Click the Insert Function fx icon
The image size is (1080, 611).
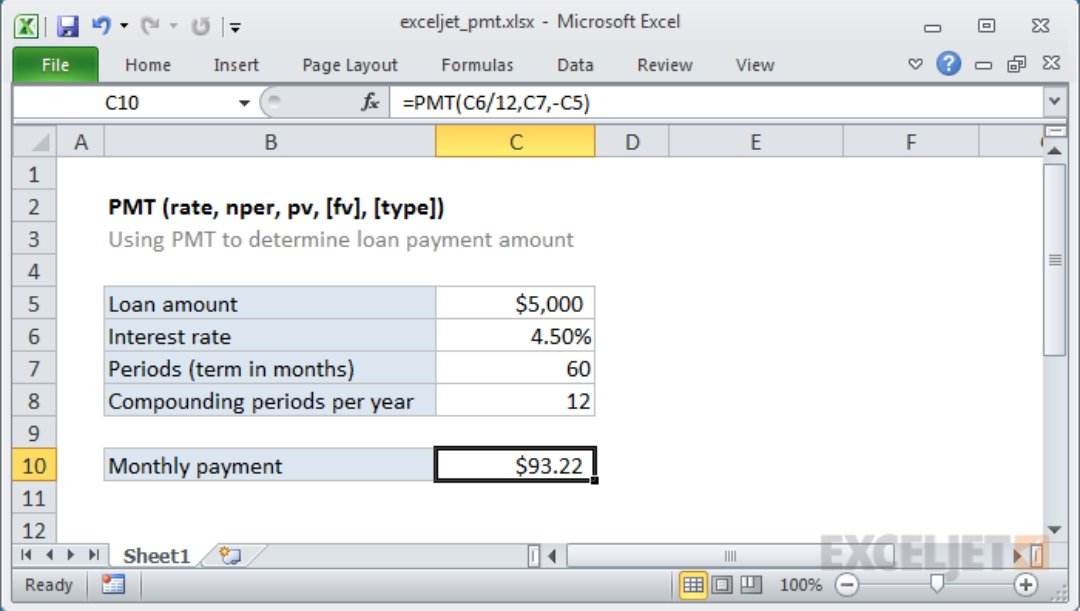click(x=370, y=103)
